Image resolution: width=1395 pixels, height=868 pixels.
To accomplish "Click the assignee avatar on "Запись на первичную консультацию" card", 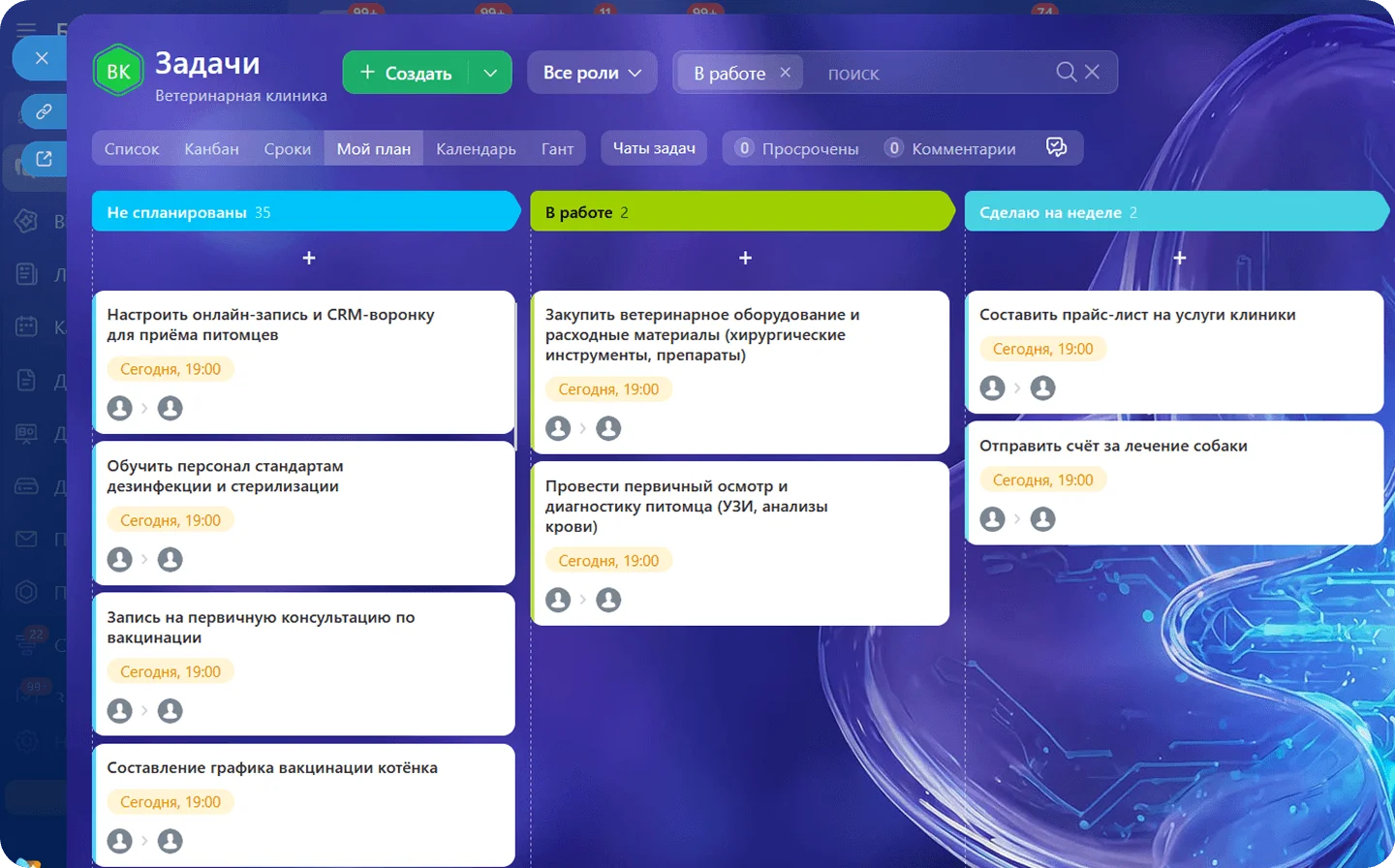I will point(170,711).
